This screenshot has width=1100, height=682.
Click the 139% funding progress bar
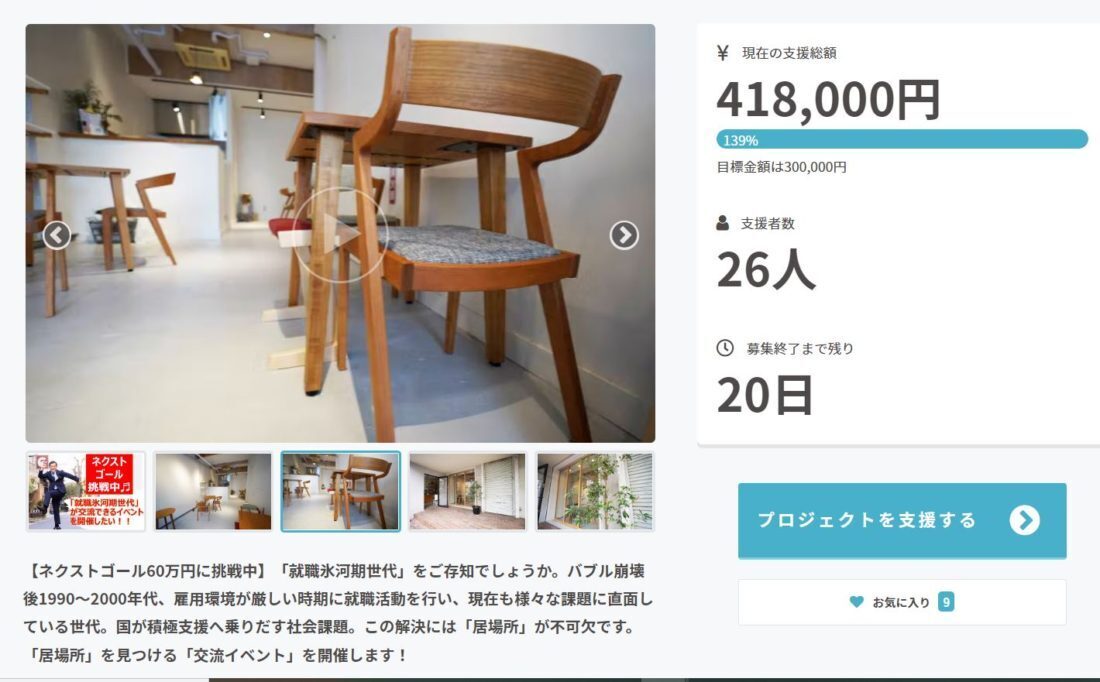902,139
